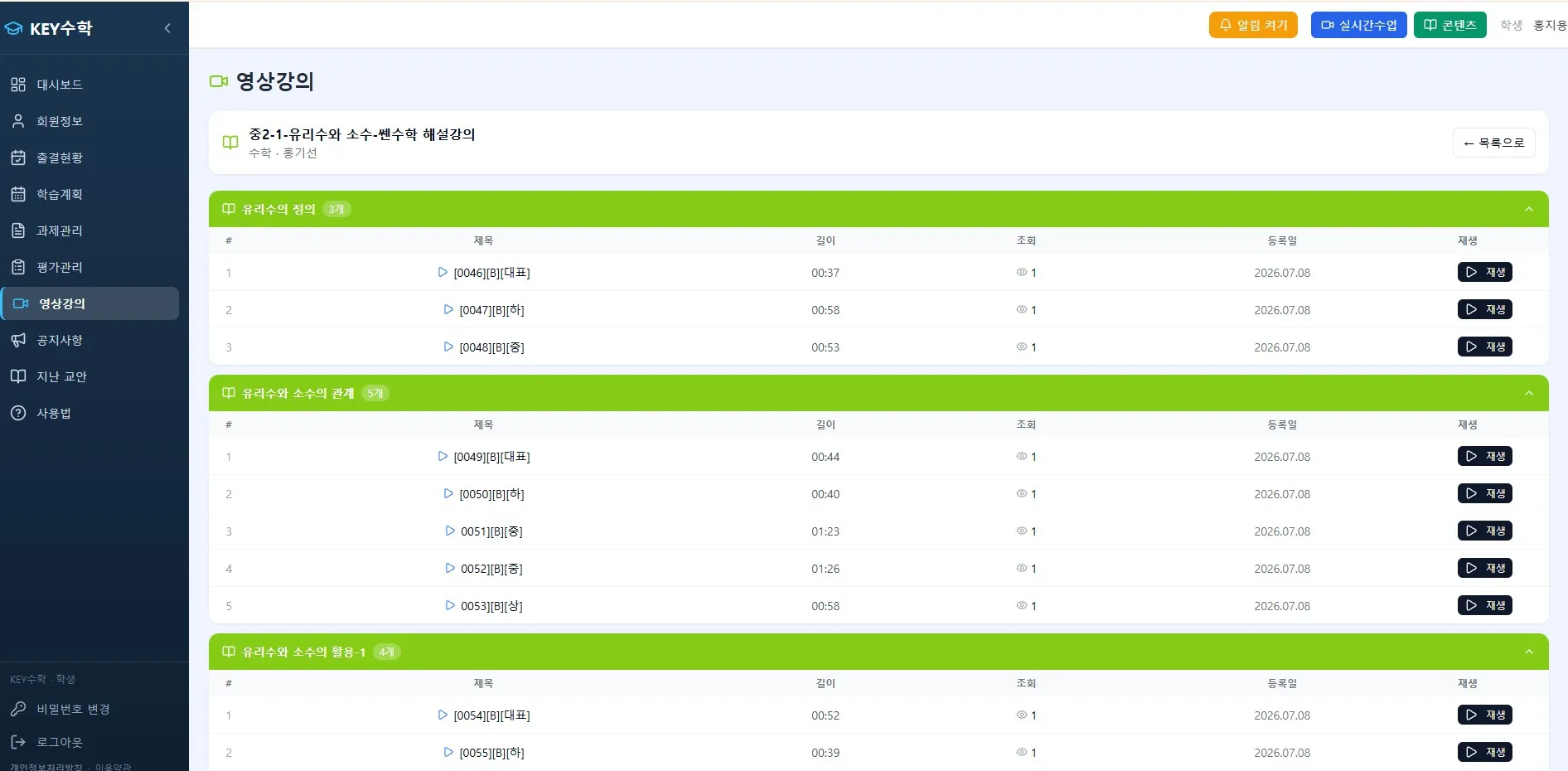Screen dimensions: 1568x771
Task: Click play triangle icon beside 0052][B][중] title
Action: click(x=450, y=568)
